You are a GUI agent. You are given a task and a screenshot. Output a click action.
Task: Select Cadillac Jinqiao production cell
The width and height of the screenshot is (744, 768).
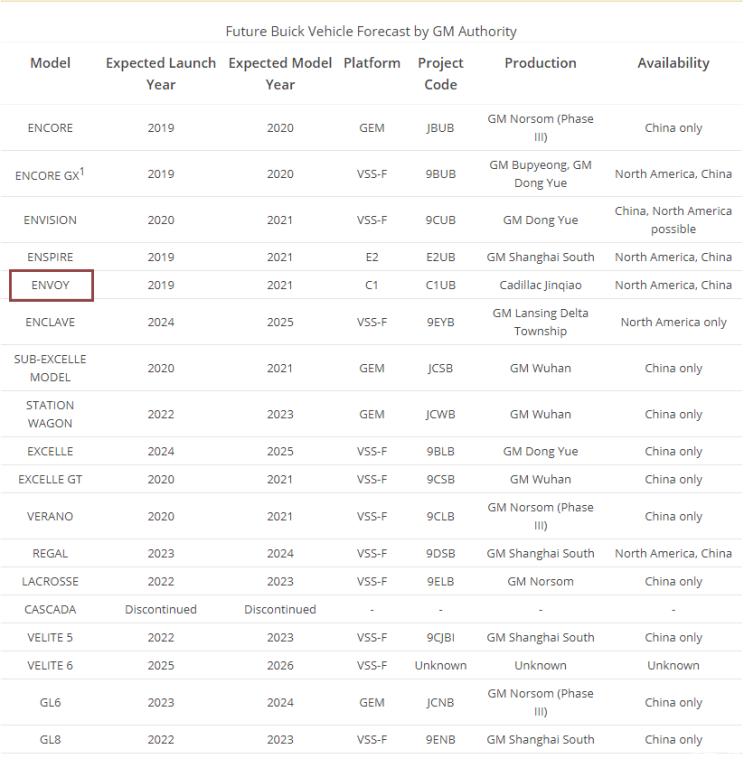(540, 285)
